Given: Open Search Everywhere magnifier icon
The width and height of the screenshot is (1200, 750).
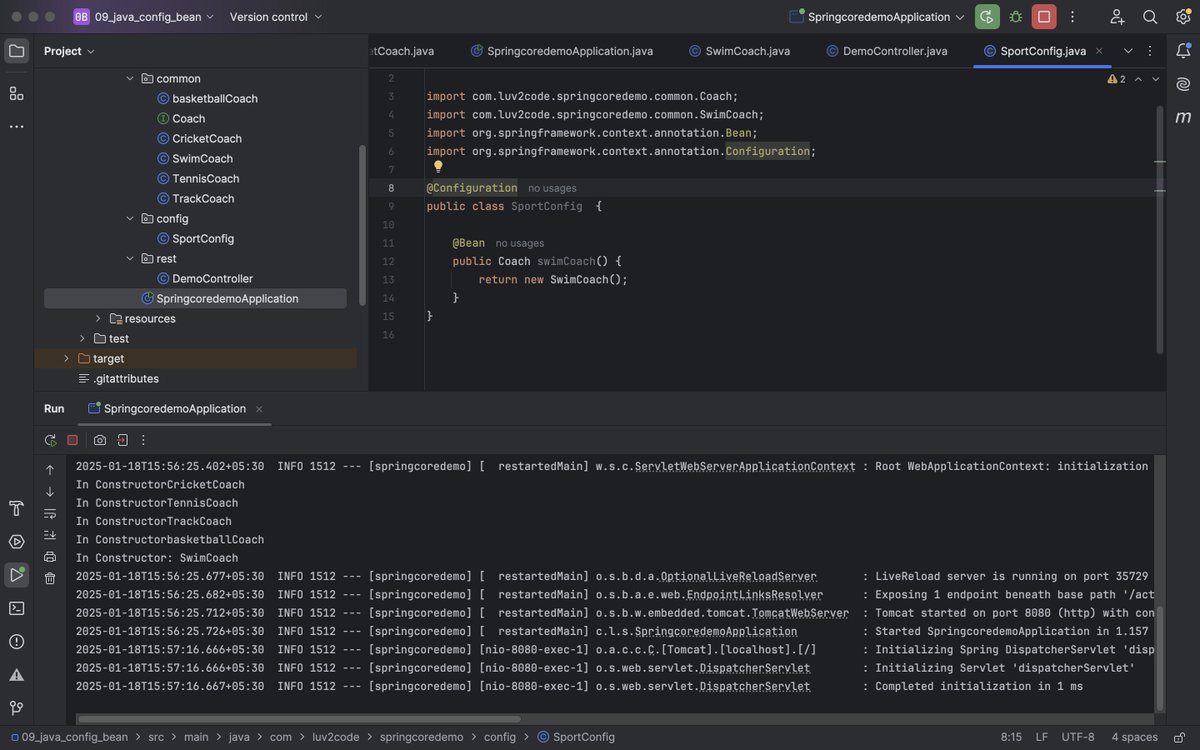Looking at the screenshot, I should (1150, 17).
